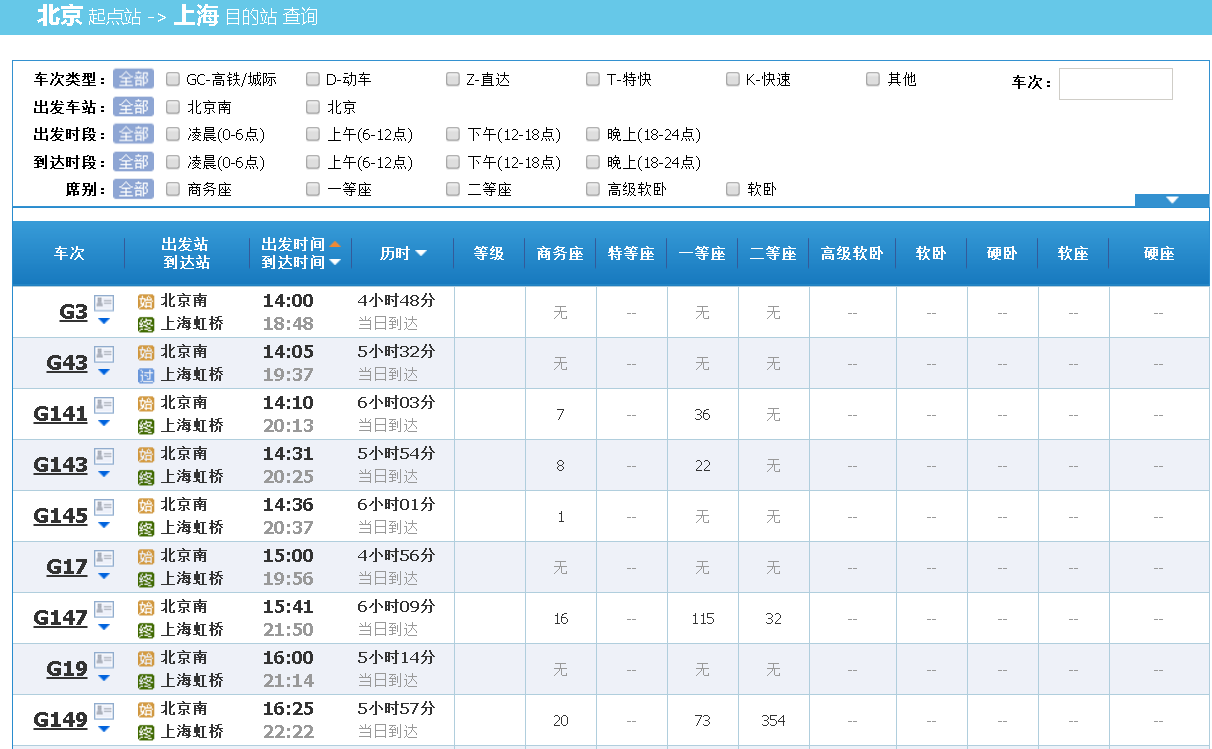Click the orange ascending arrow beside 出发时间

[335, 244]
